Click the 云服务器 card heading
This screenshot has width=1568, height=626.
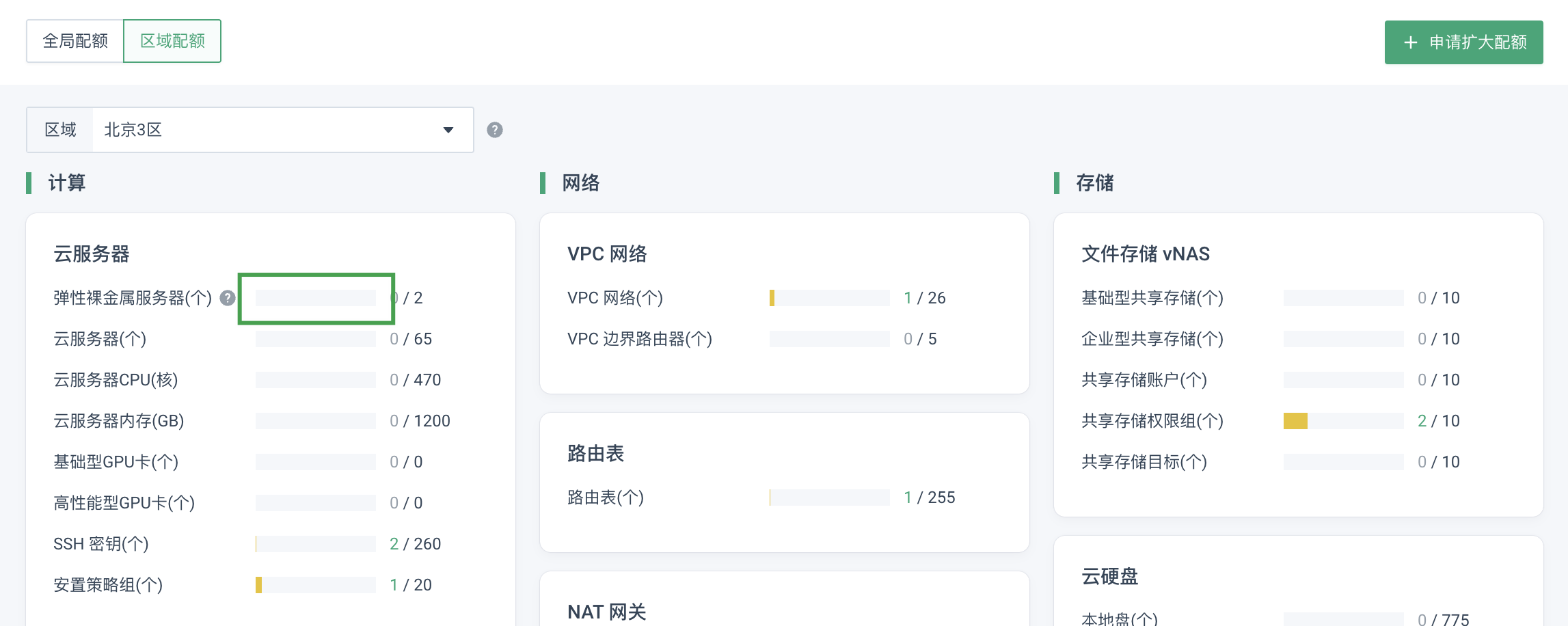(x=92, y=254)
